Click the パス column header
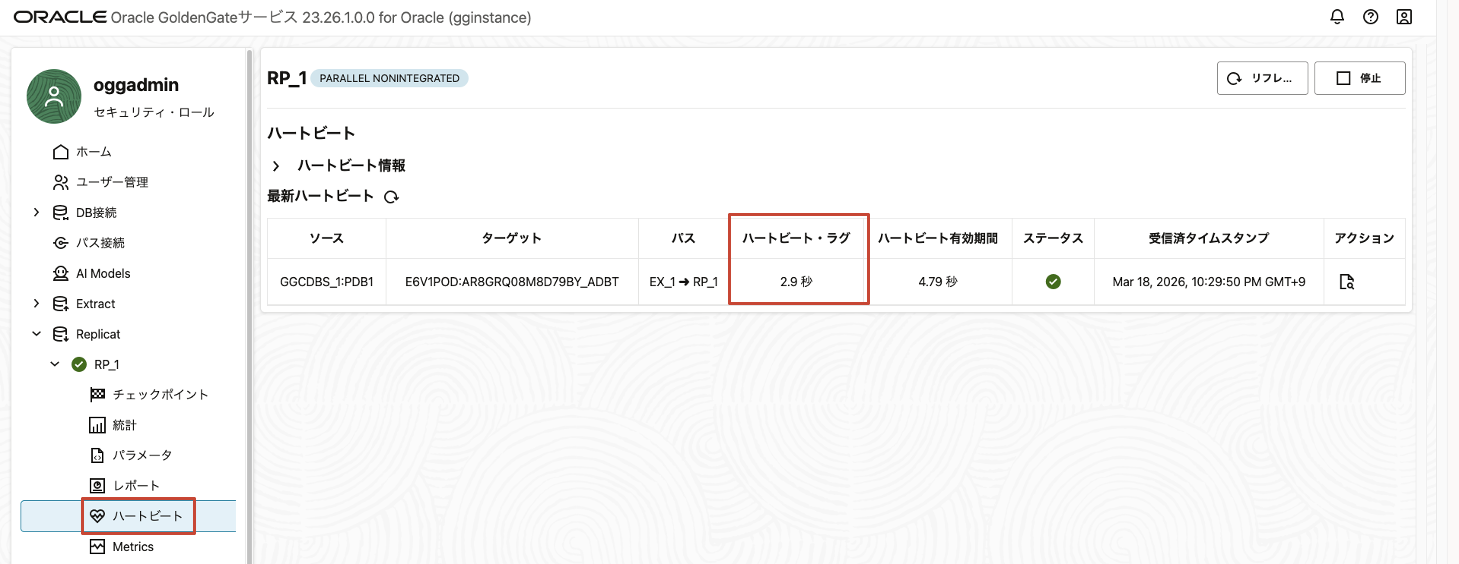The height and width of the screenshot is (564, 1459). (684, 239)
